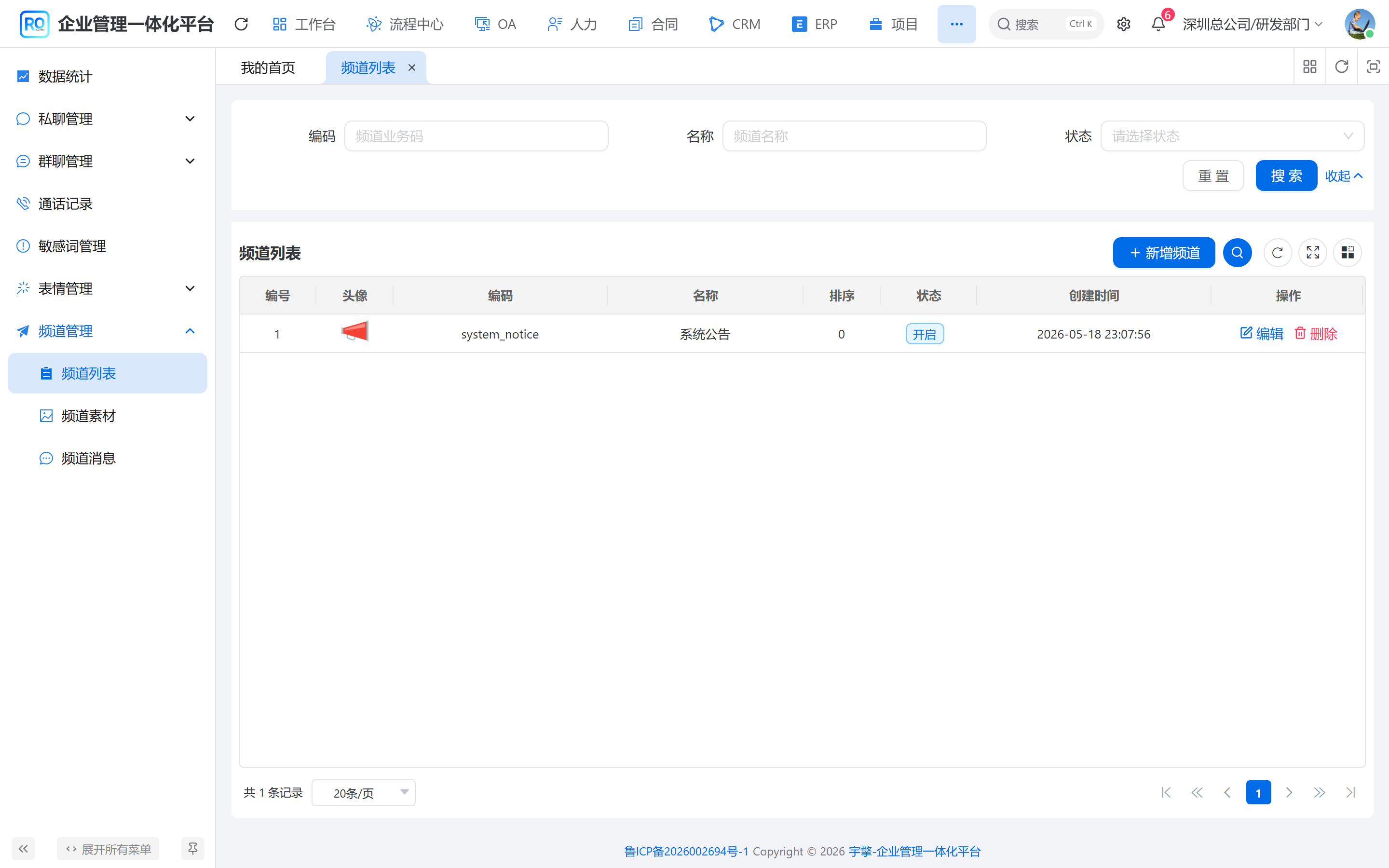Image resolution: width=1389 pixels, height=868 pixels.
Task: Open the notifications bell
Action: (x=1158, y=24)
